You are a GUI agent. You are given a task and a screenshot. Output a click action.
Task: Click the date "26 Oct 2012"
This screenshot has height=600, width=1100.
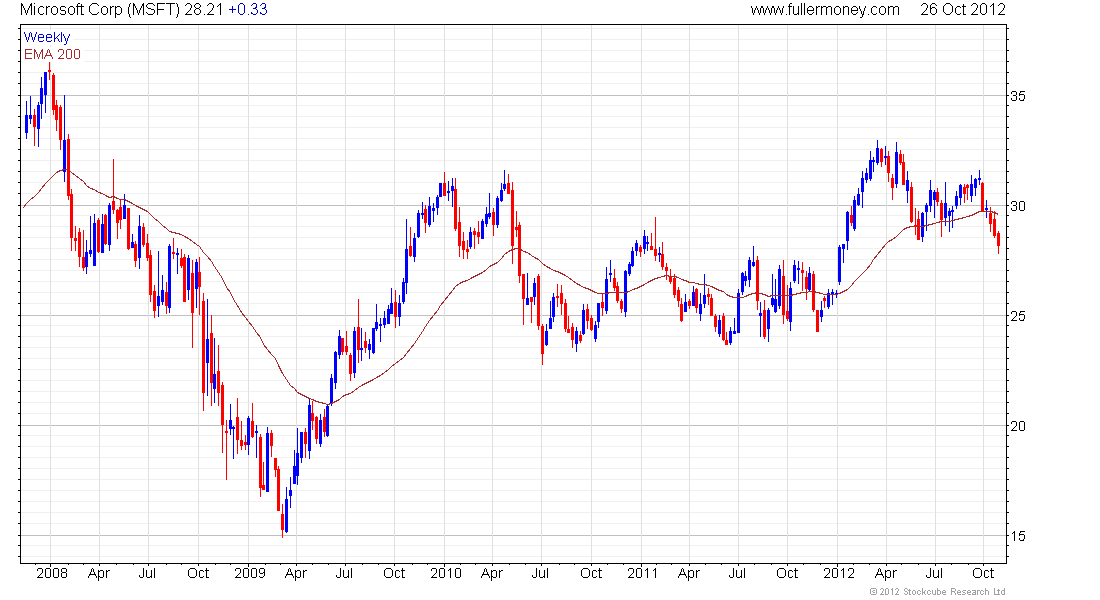click(962, 10)
